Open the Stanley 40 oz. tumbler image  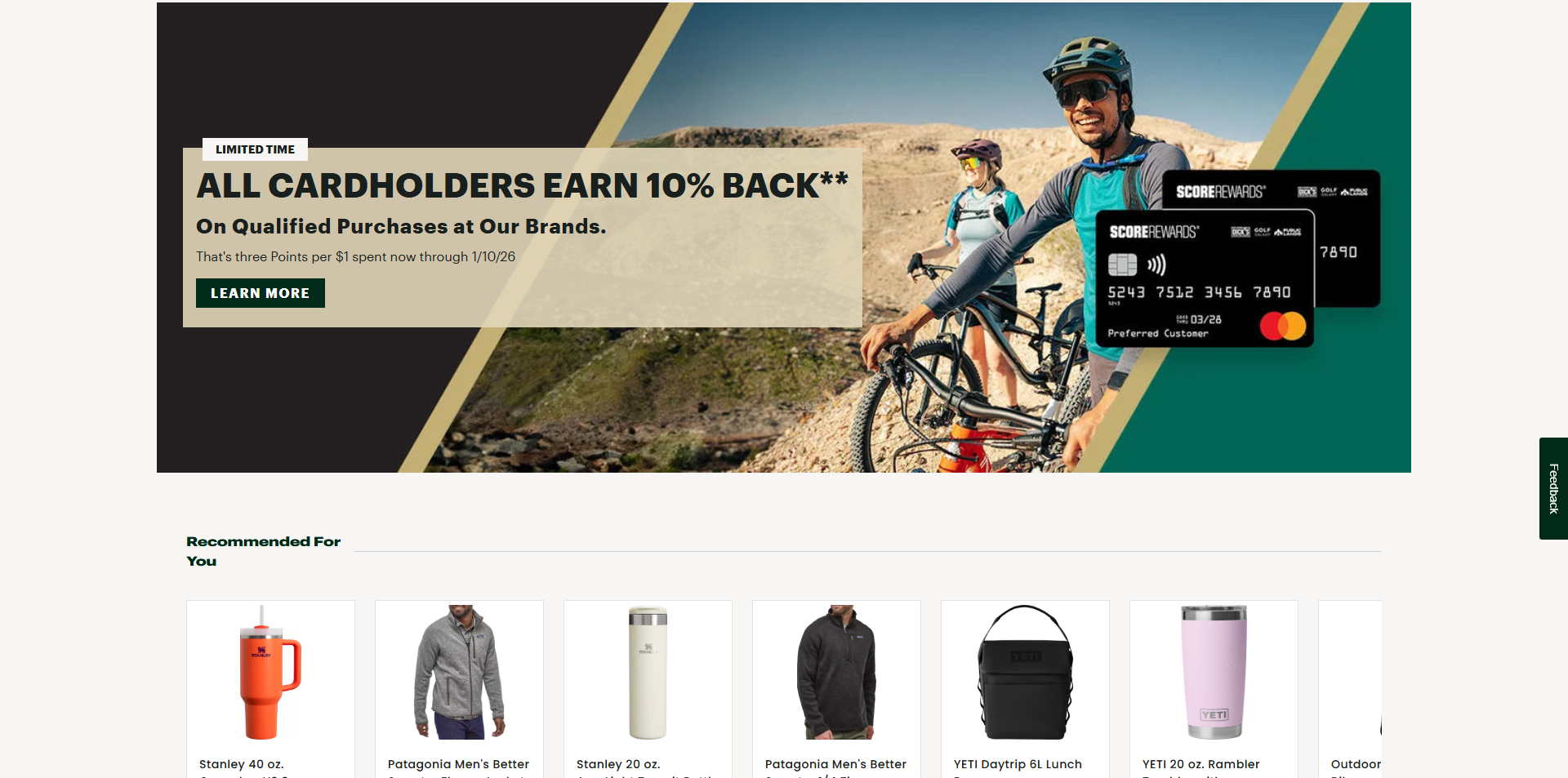(270, 672)
